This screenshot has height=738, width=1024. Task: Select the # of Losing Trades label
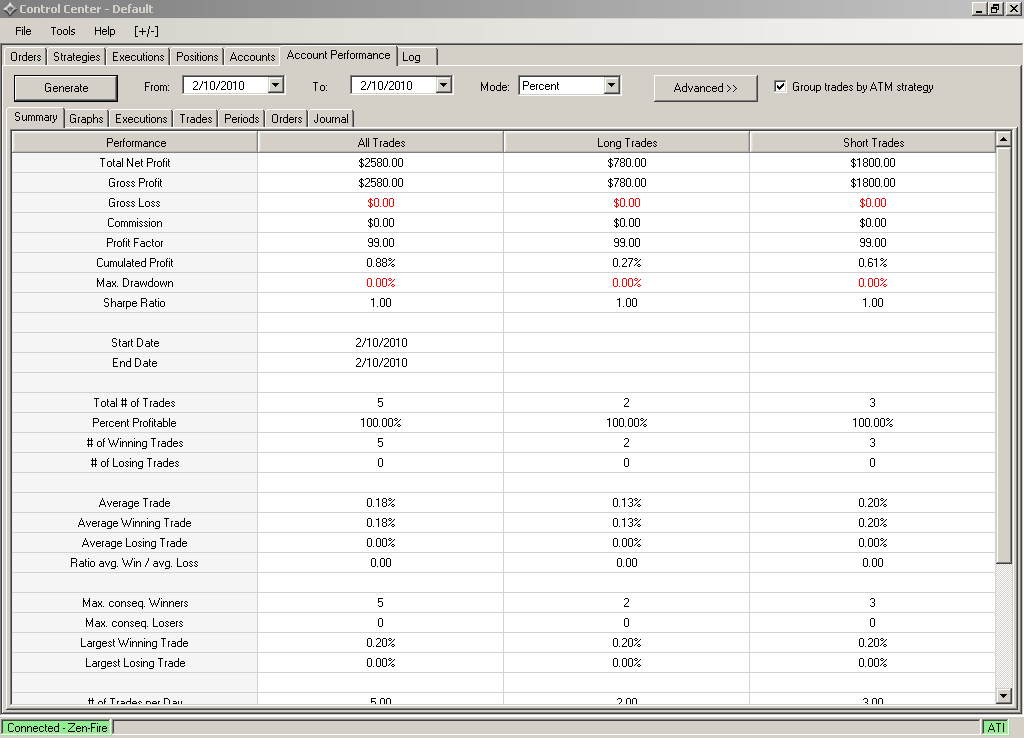(135, 463)
